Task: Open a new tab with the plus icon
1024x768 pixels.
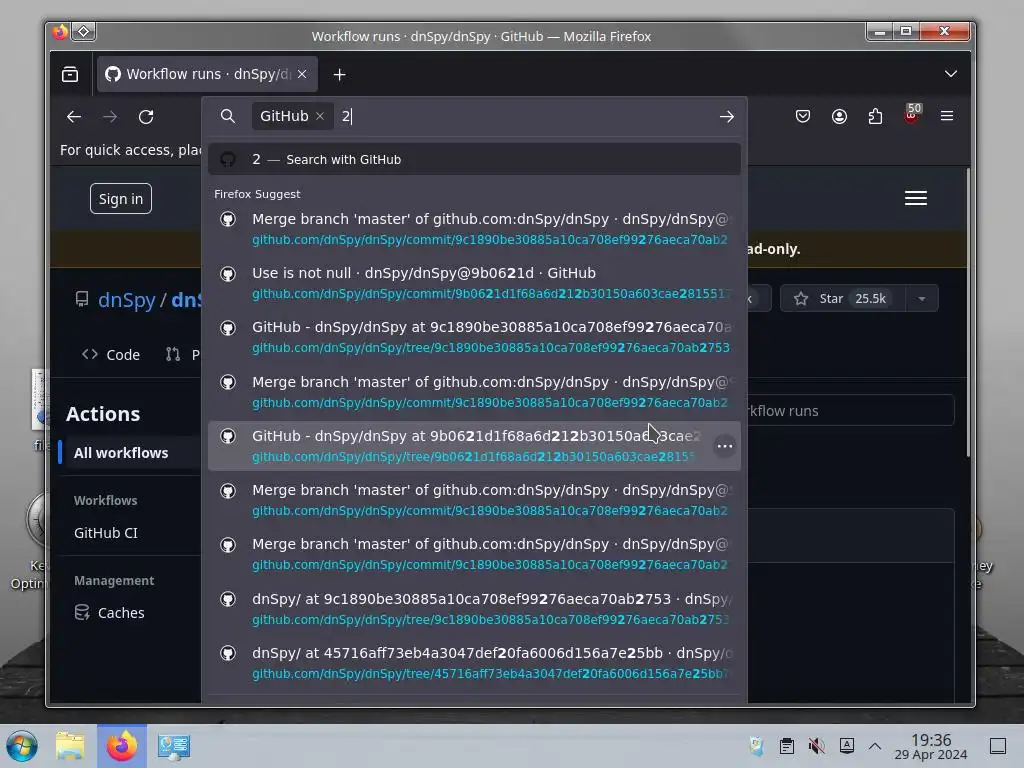Action: click(x=339, y=74)
